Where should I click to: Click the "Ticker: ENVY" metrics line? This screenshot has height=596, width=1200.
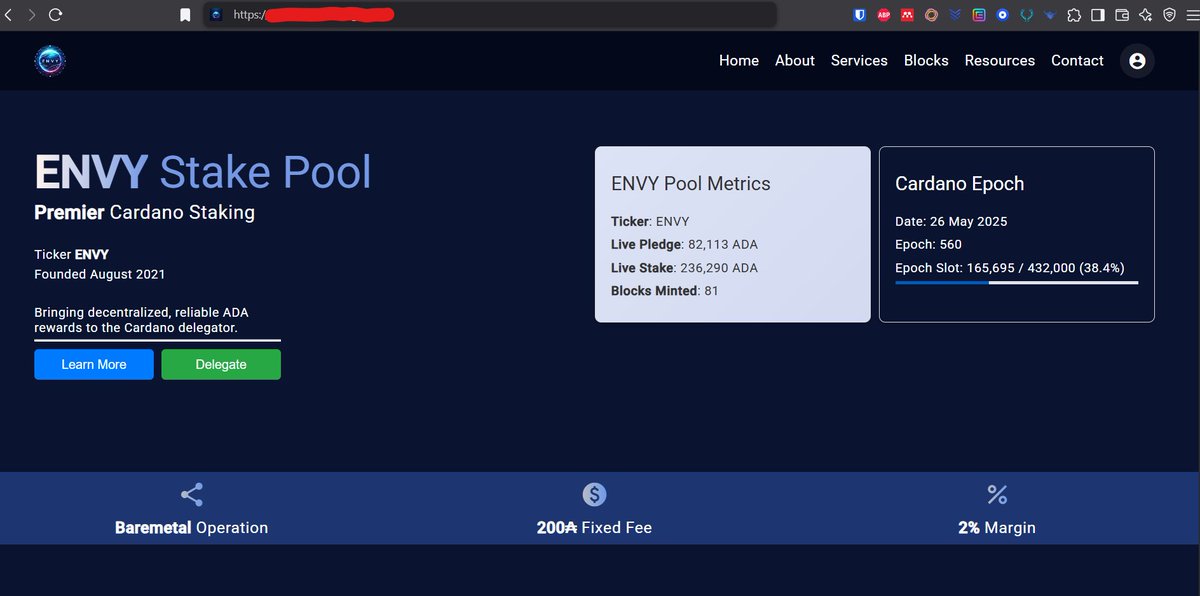[650, 222]
